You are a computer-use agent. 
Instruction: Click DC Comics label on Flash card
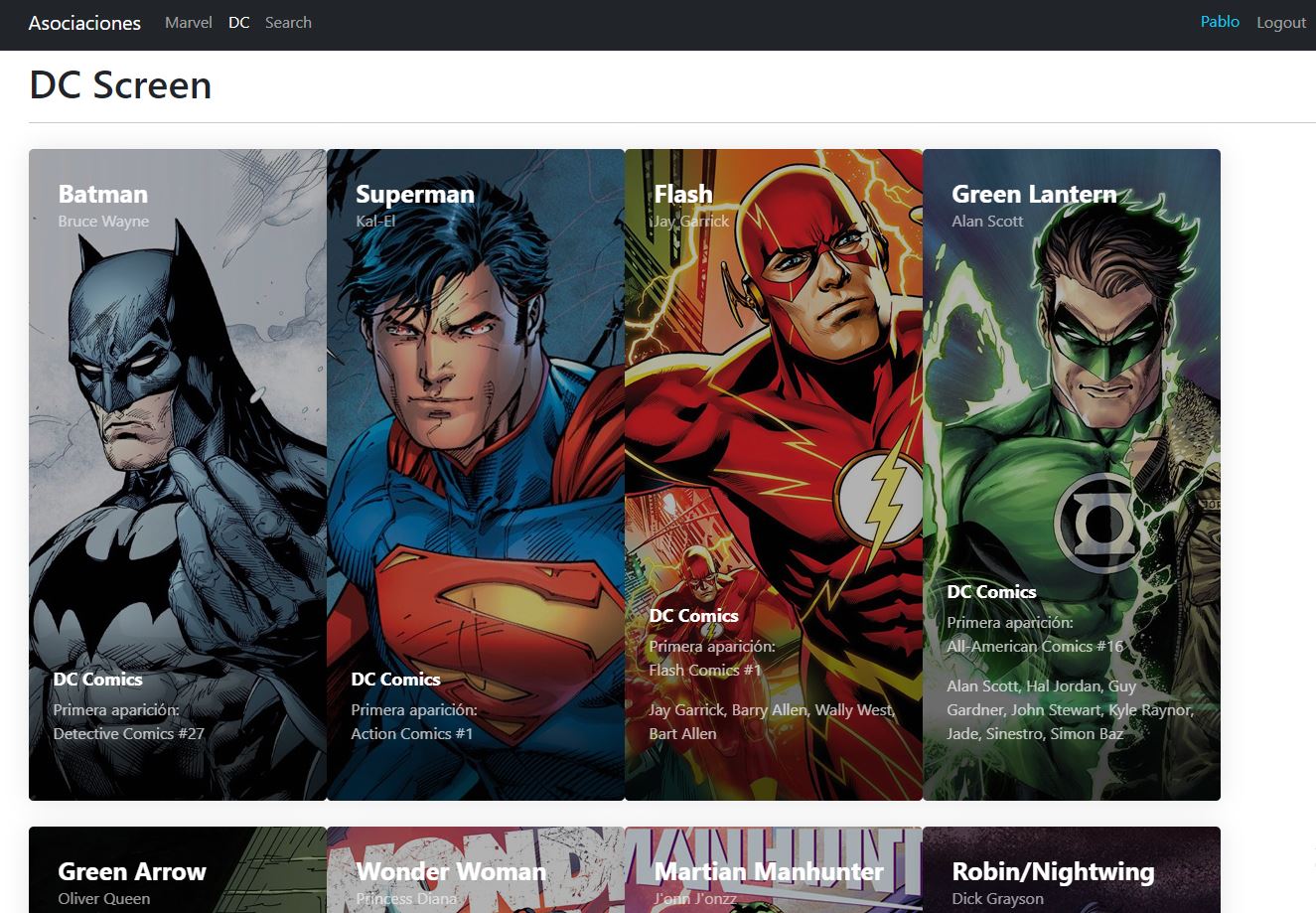coord(693,616)
